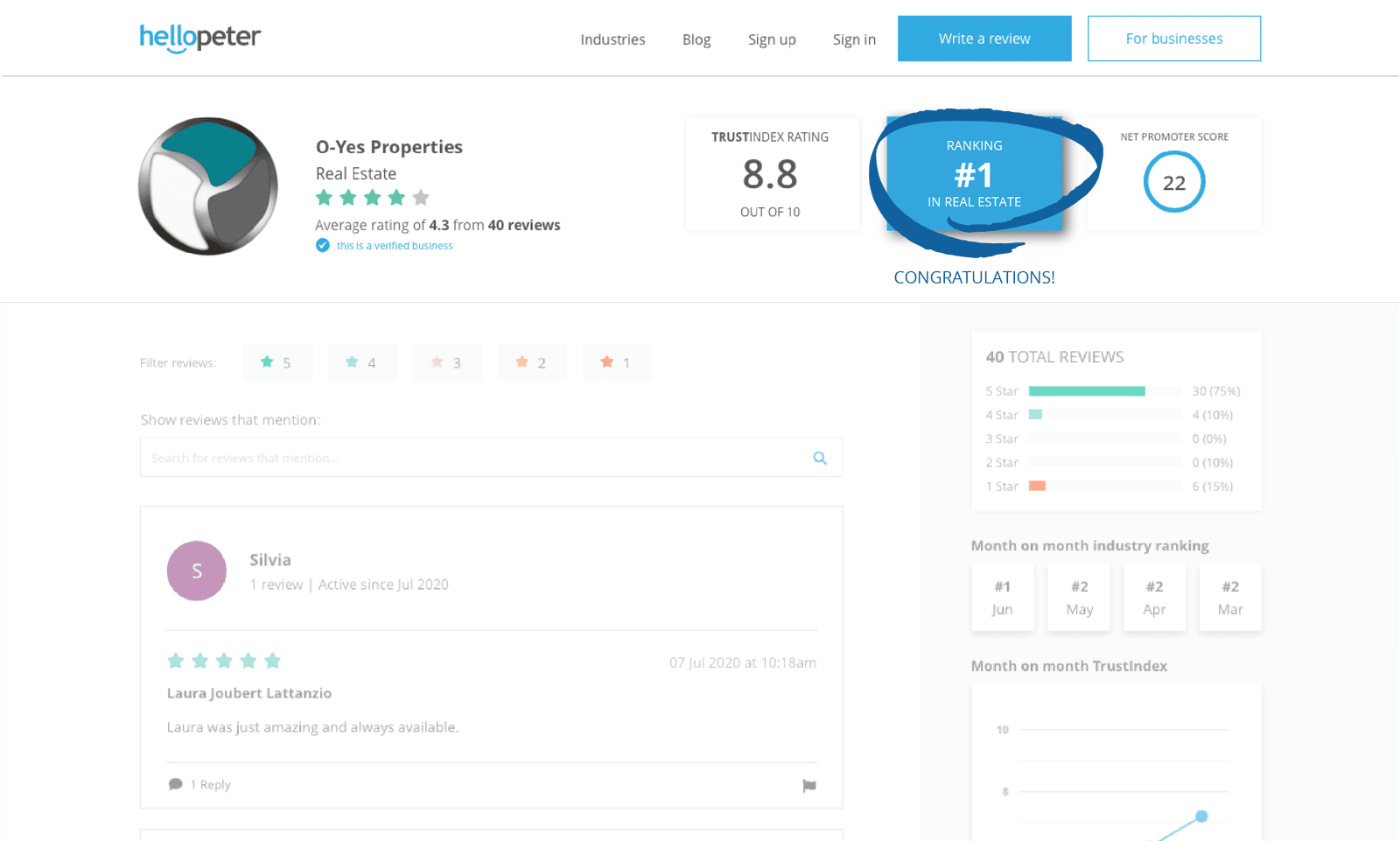Open the Industries menu
Screen dimensions: 1400x841
612,39
